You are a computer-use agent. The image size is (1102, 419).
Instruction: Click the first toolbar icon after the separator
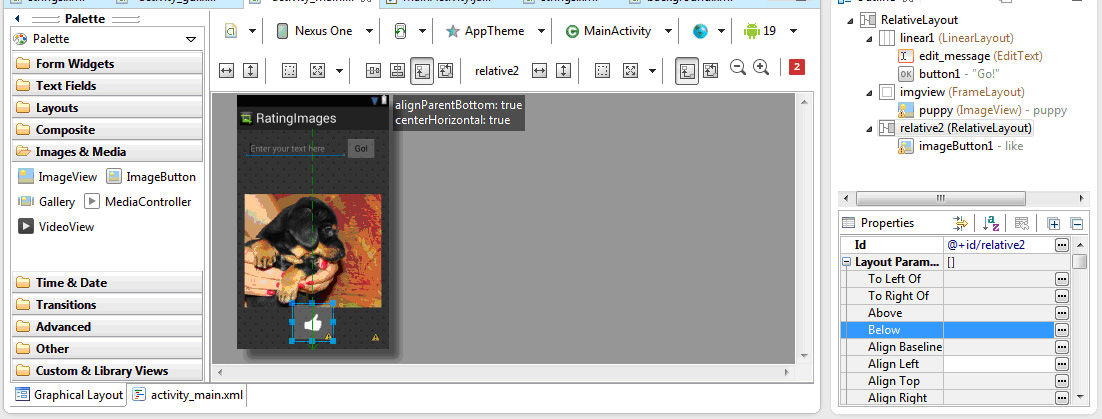pyautogui.click(x=374, y=70)
